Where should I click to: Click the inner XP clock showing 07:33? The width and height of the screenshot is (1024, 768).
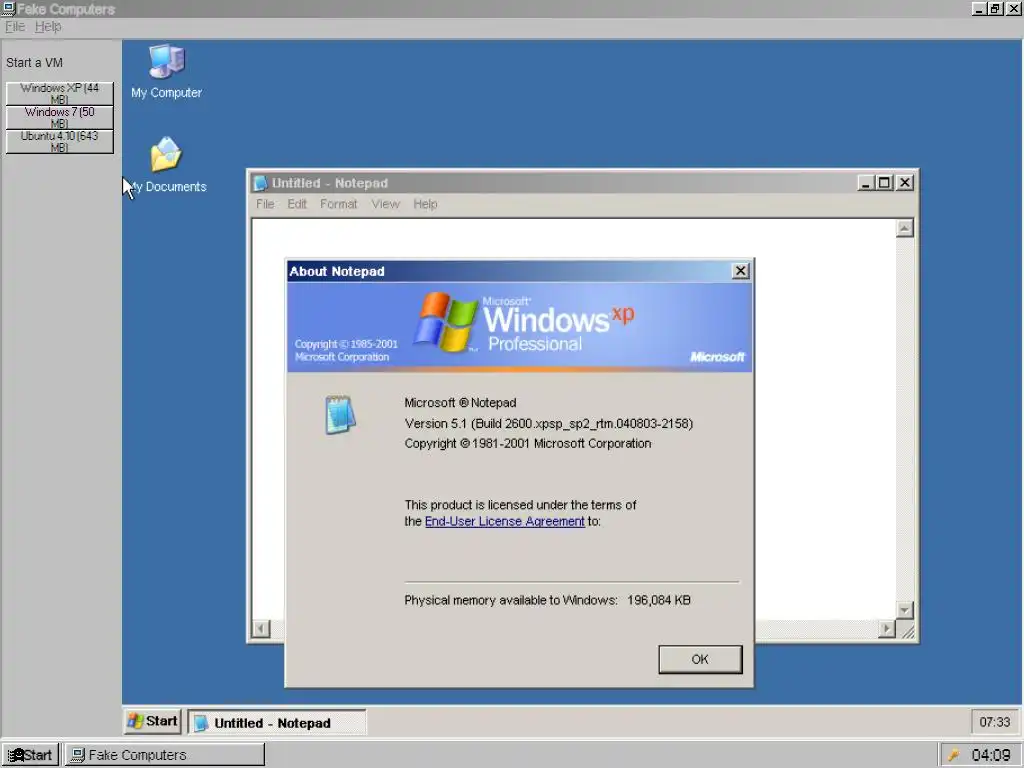click(994, 722)
